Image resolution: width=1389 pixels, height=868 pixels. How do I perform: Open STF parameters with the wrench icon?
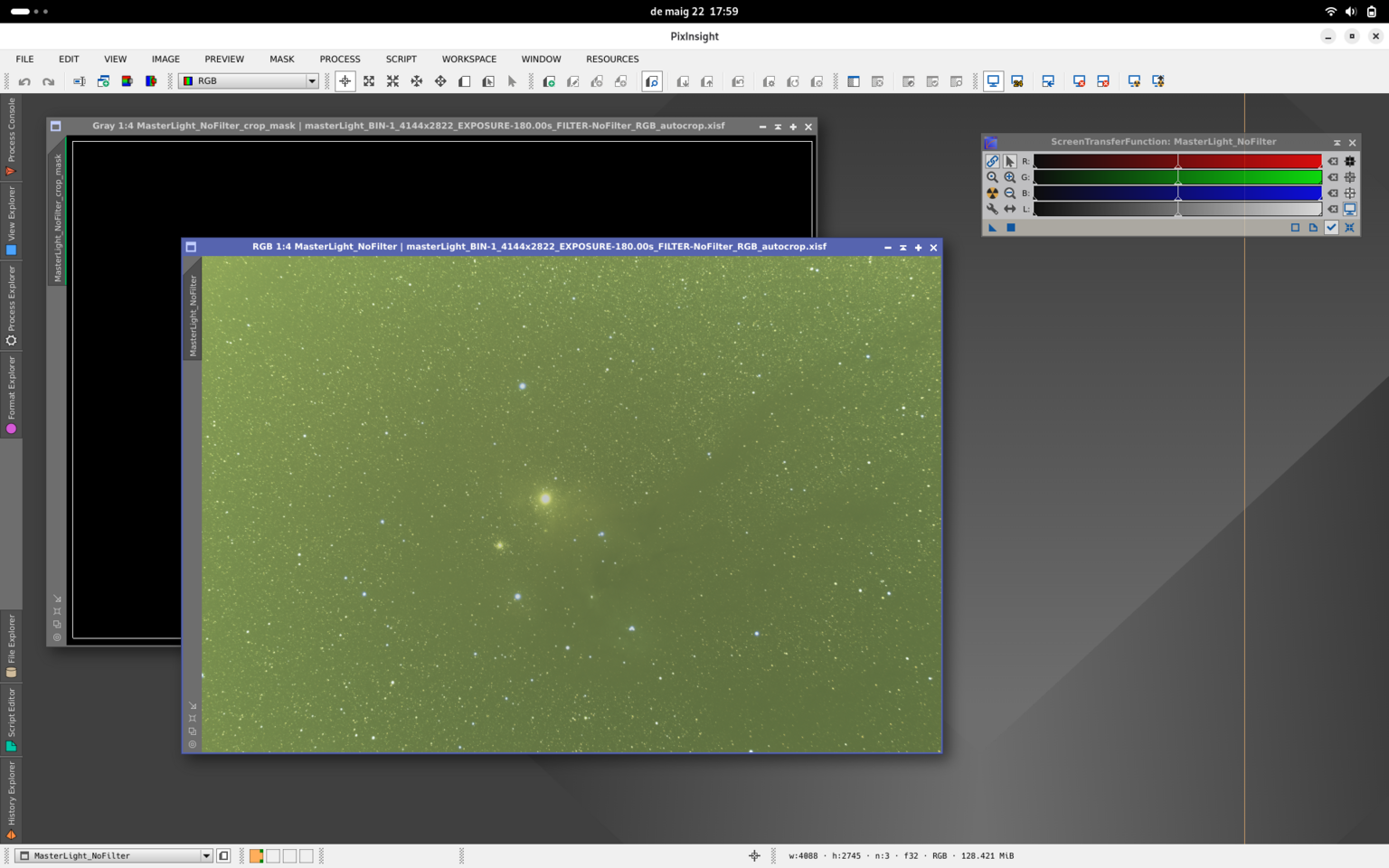[x=992, y=209]
